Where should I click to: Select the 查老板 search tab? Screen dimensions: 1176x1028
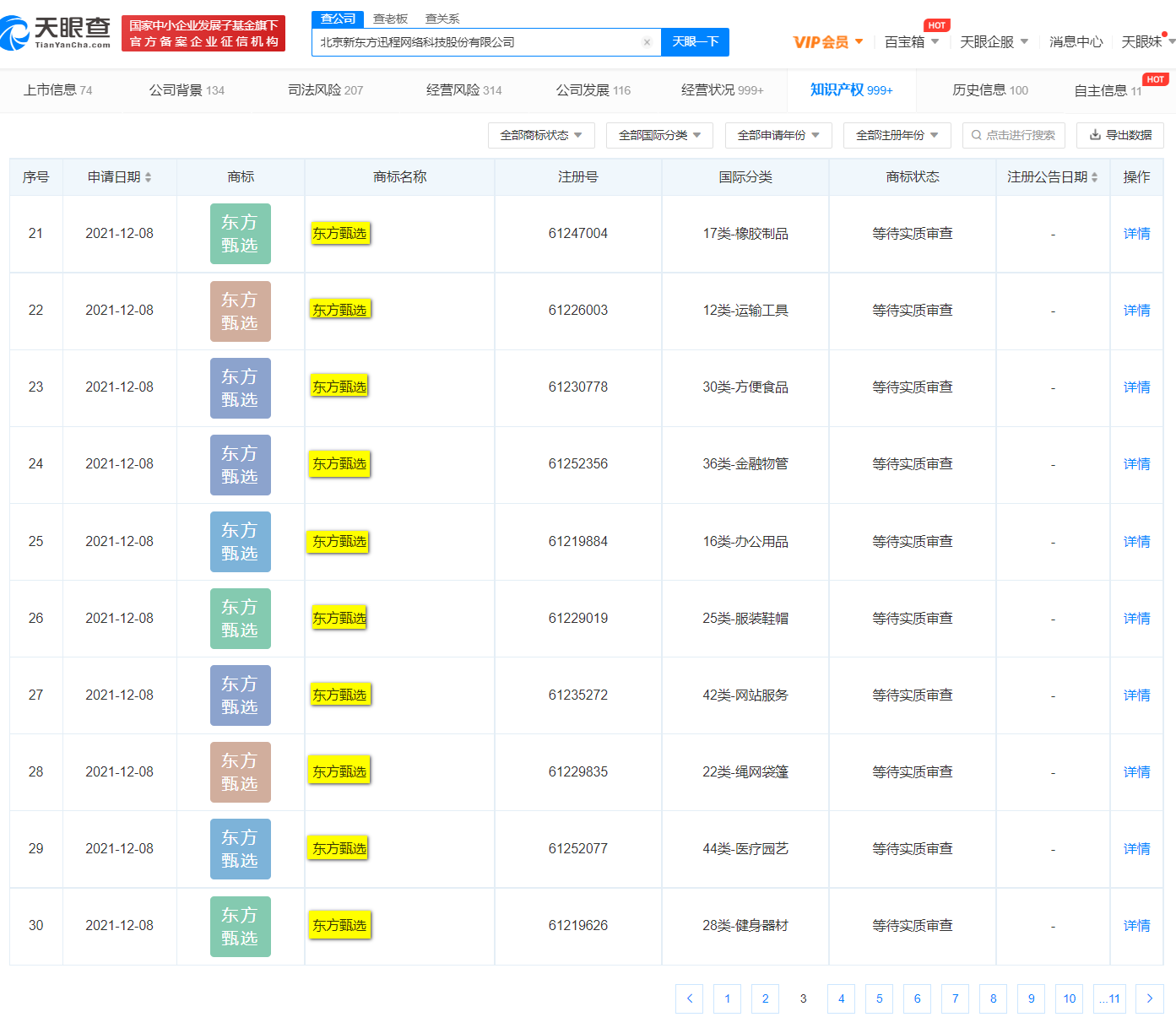pyautogui.click(x=390, y=19)
